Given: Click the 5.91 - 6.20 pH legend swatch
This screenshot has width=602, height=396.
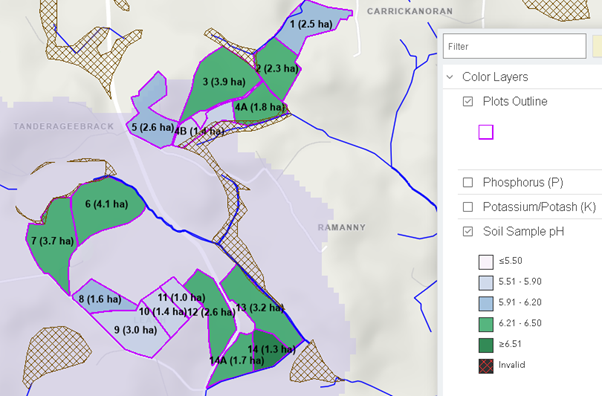Looking at the screenshot, I should [x=486, y=303].
